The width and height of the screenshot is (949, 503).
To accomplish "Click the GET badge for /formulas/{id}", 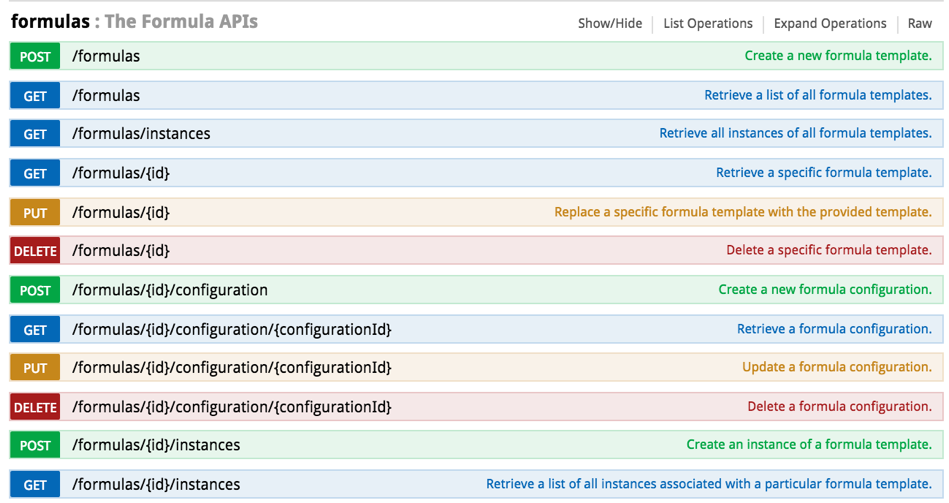I will [x=35, y=173].
